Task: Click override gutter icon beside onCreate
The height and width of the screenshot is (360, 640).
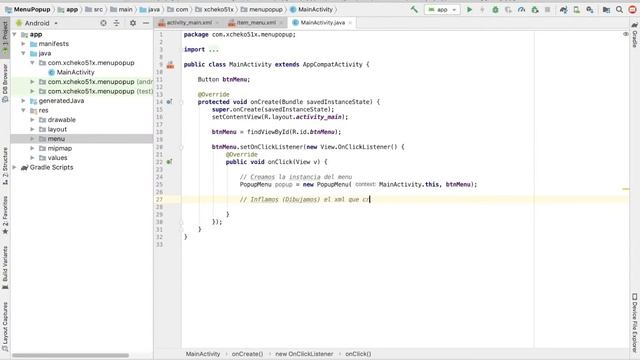Action: coord(169,102)
